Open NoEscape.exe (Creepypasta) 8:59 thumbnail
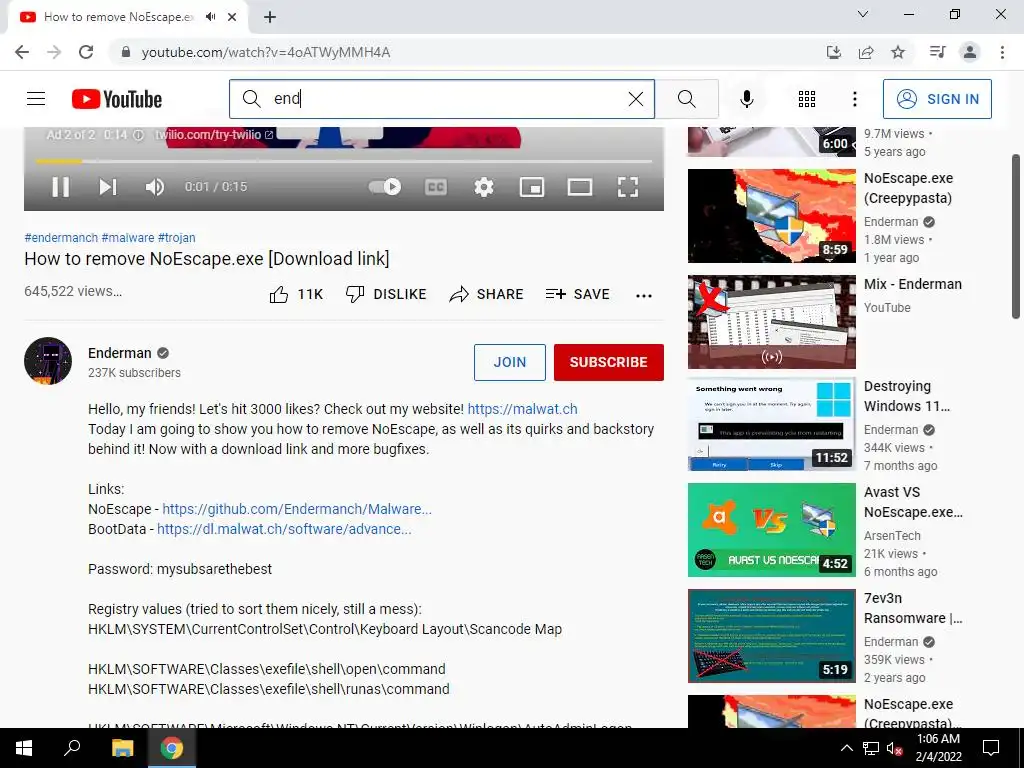The image size is (1024, 768). (x=771, y=216)
